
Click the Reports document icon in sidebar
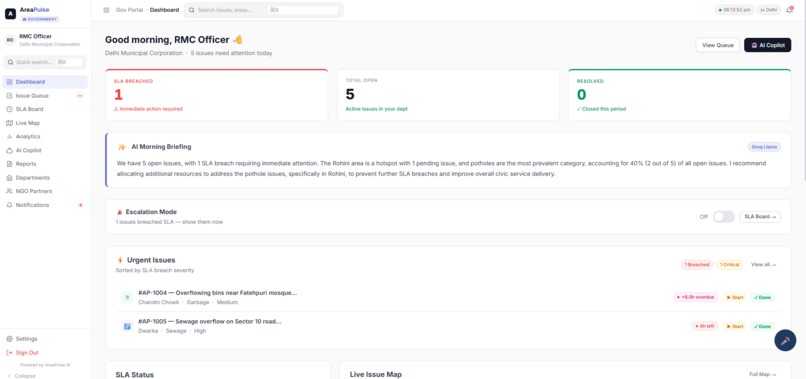[9, 164]
